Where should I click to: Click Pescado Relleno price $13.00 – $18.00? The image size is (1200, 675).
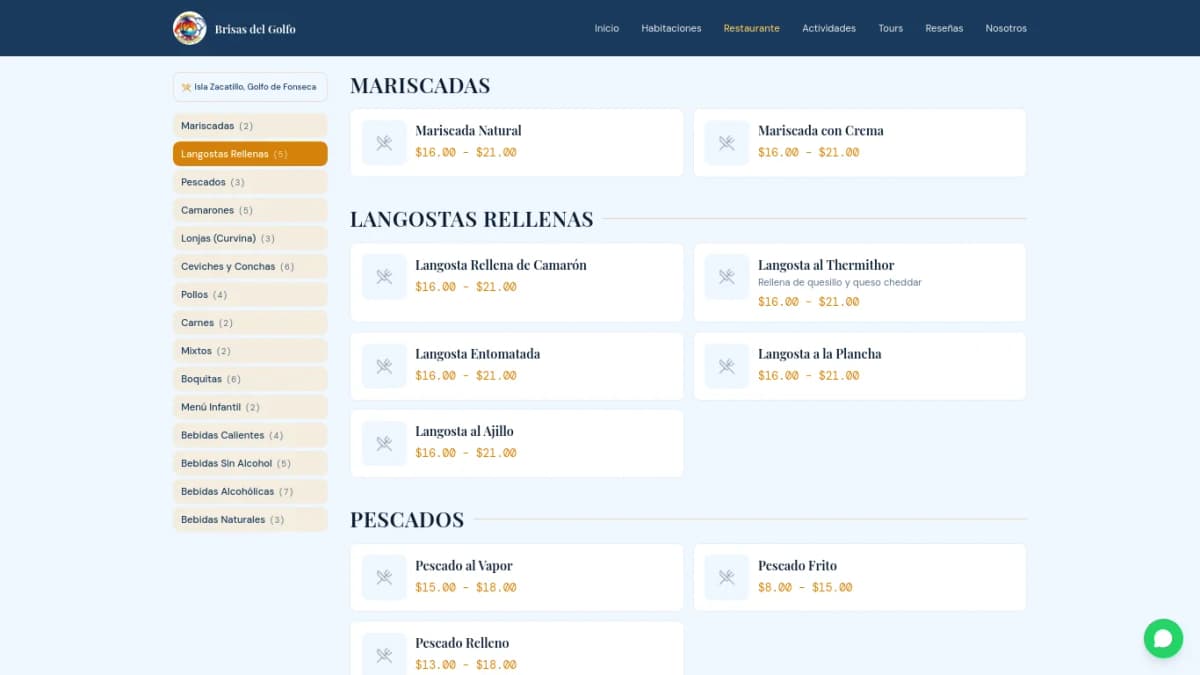click(x=466, y=665)
